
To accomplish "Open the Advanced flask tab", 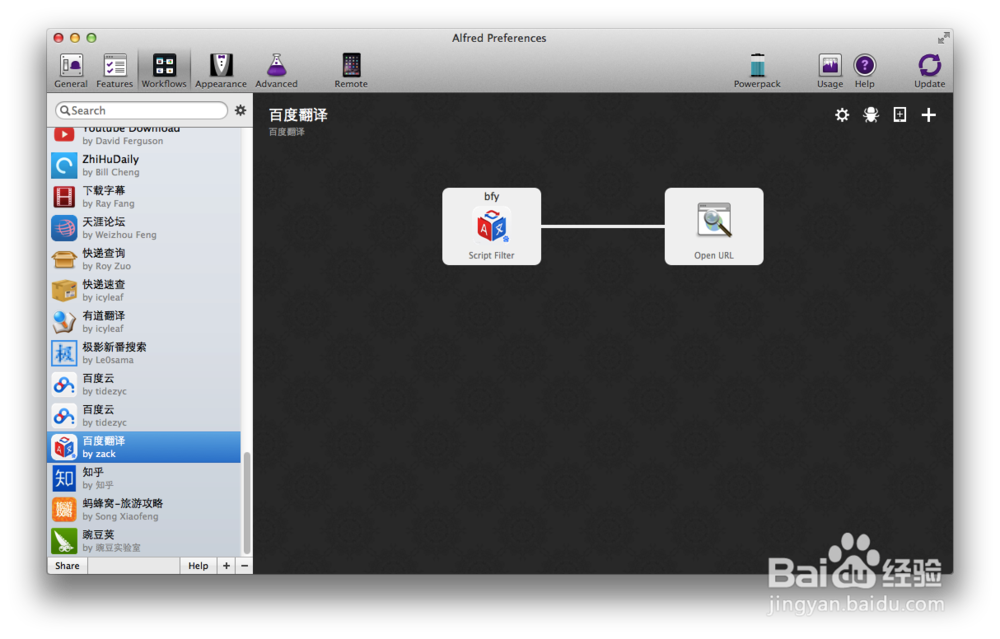I will tap(276, 70).
